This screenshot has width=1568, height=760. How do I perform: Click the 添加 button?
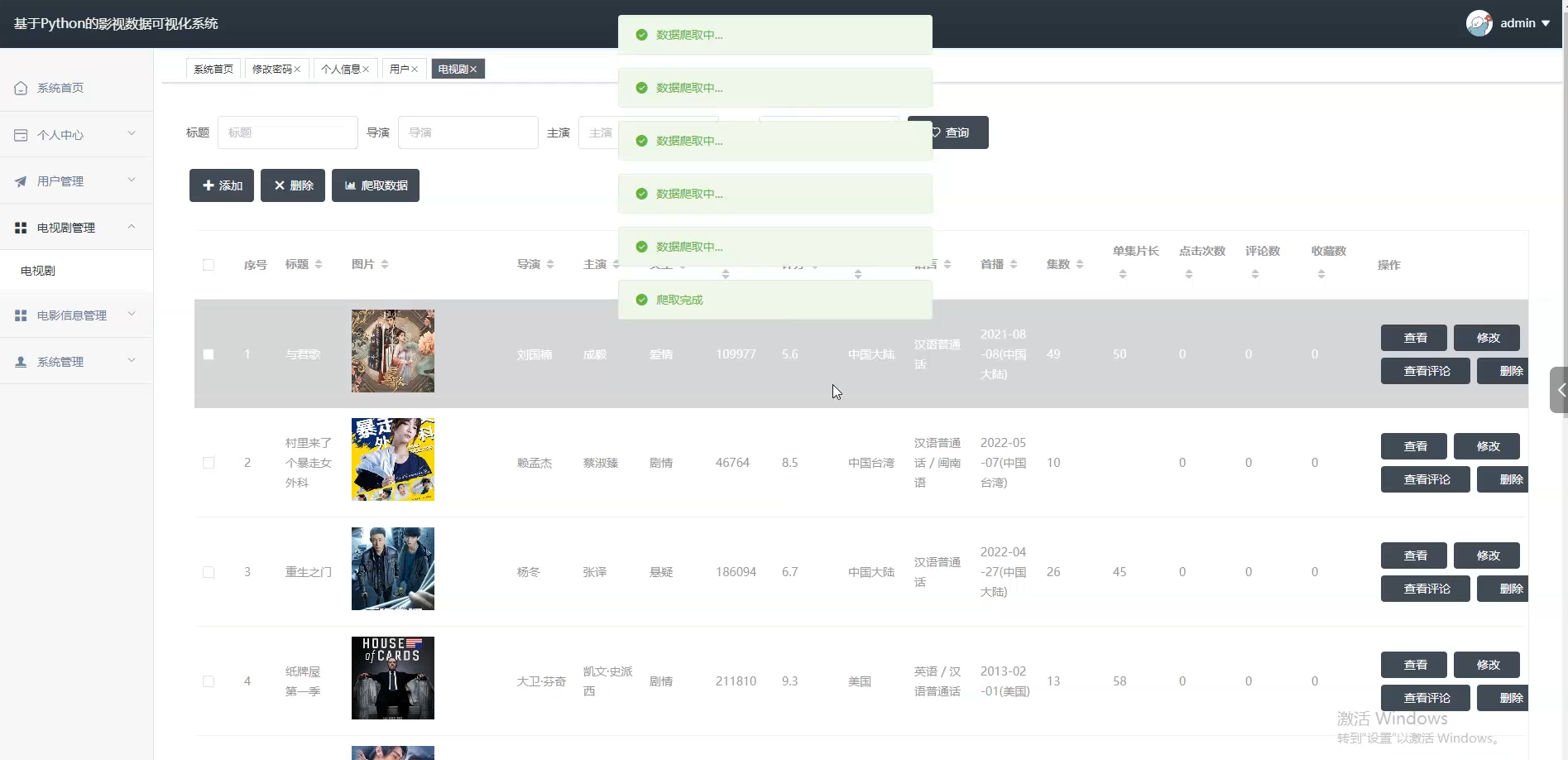[222, 185]
